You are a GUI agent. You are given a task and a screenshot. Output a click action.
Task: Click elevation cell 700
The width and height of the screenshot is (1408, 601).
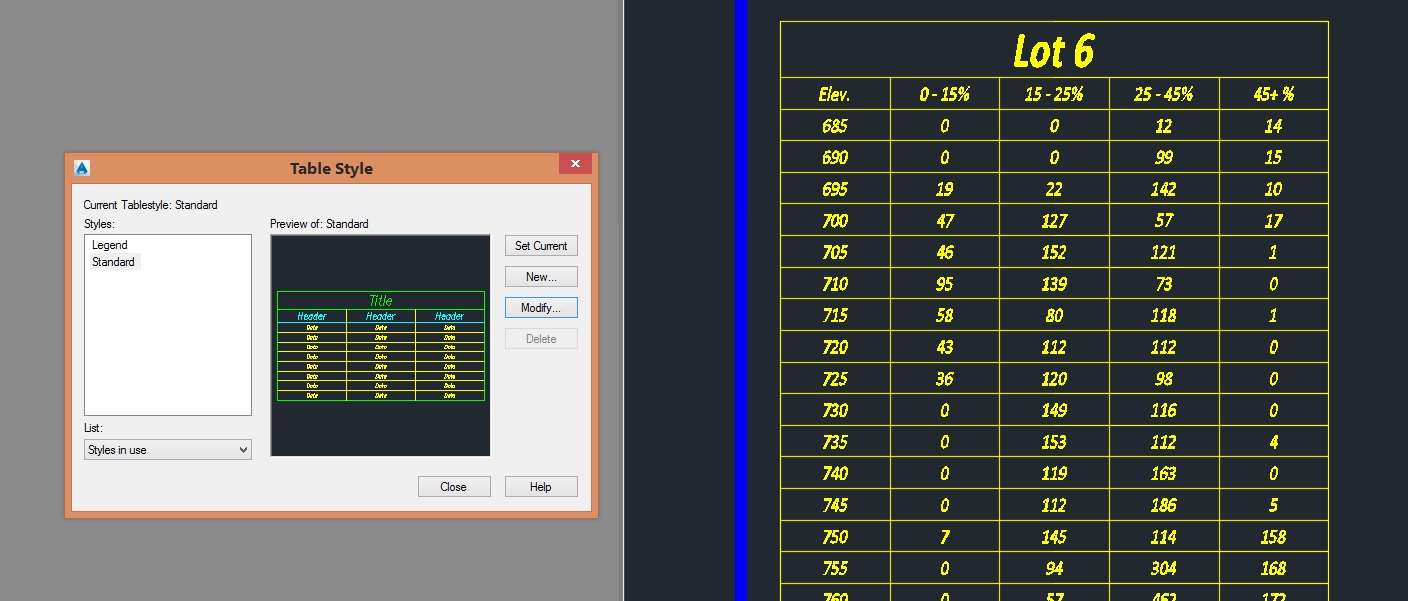tap(835, 221)
